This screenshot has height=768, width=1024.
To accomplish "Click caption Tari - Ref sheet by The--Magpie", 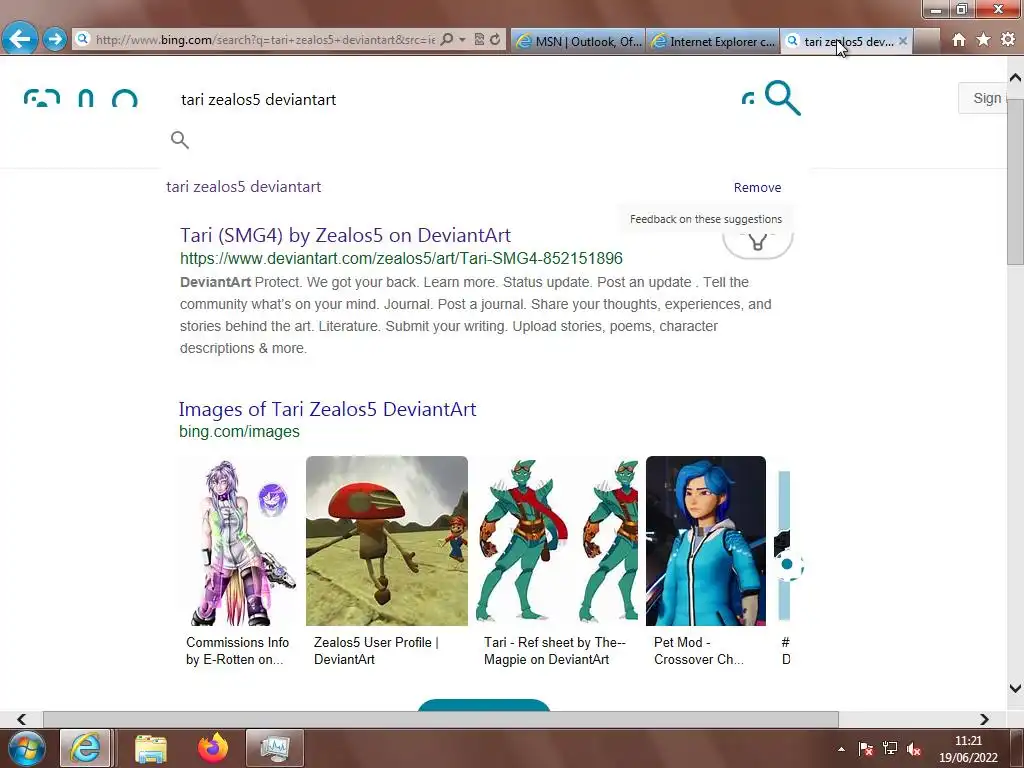I will [554, 651].
